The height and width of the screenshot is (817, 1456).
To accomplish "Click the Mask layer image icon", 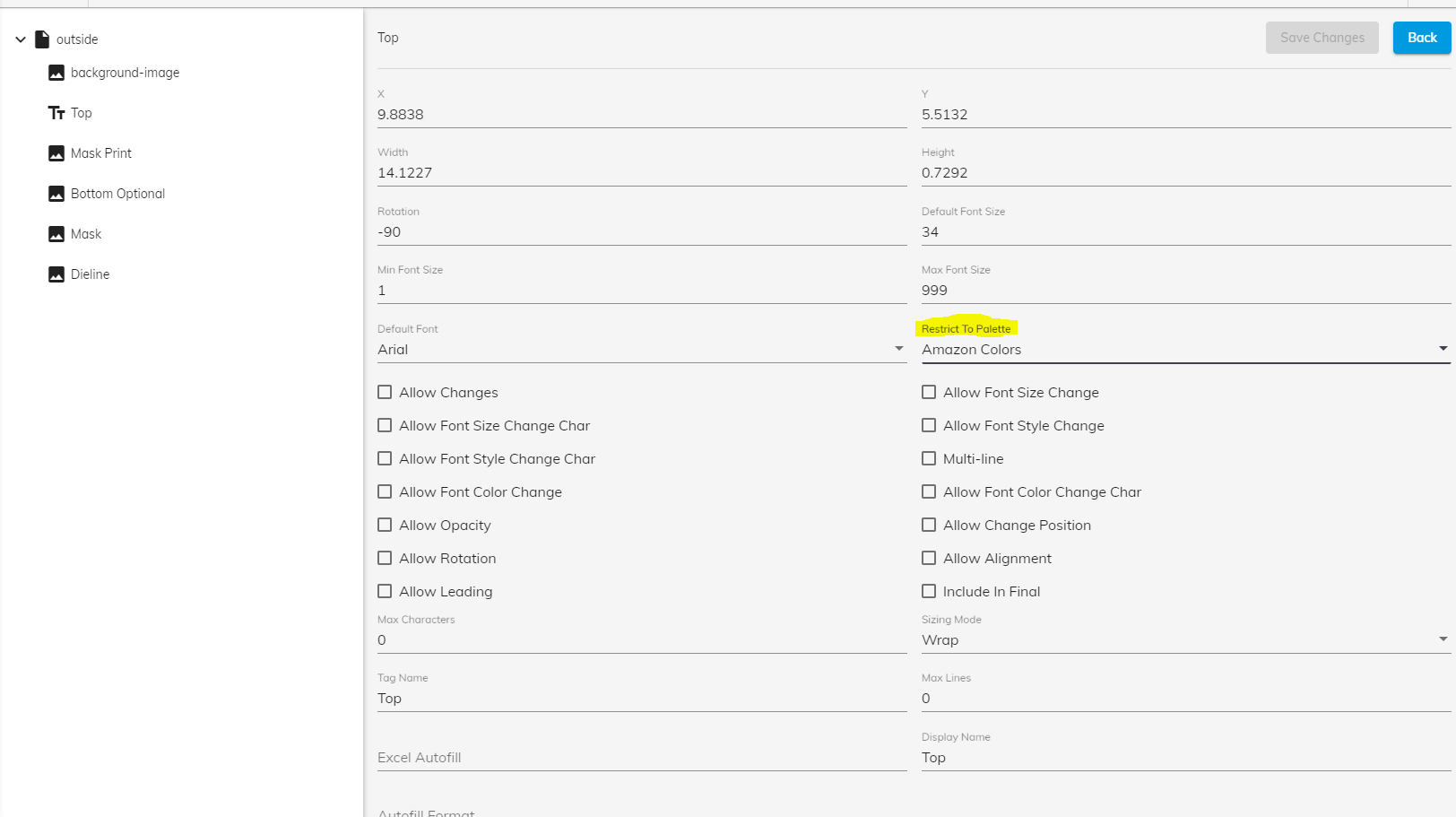I will point(56,234).
